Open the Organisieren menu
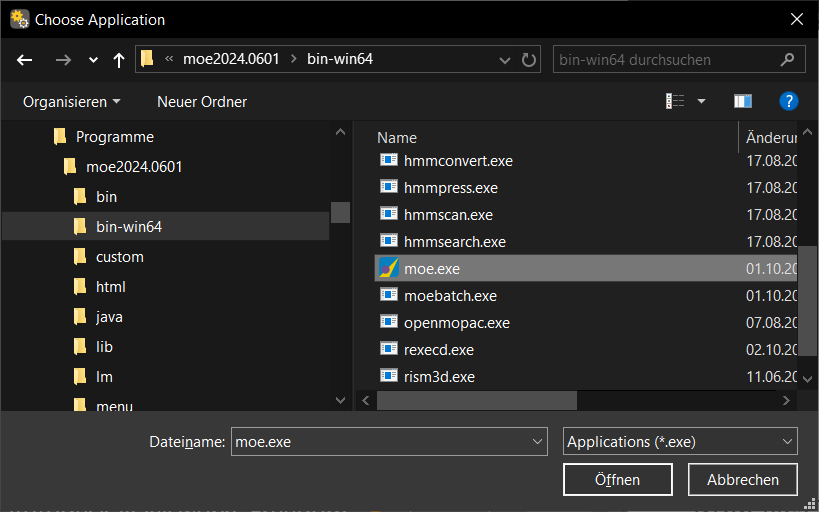The width and height of the screenshot is (819, 512). click(x=71, y=102)
